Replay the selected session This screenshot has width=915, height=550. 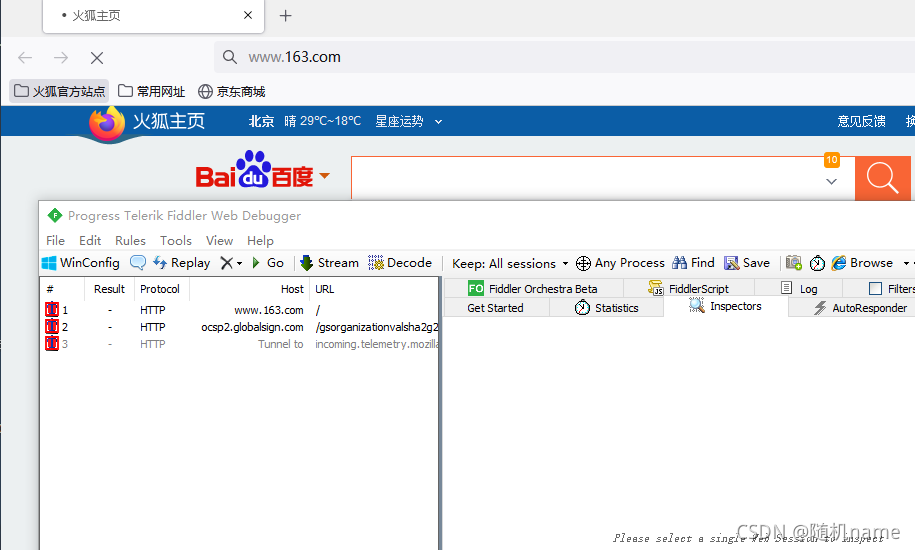[181, 263]
